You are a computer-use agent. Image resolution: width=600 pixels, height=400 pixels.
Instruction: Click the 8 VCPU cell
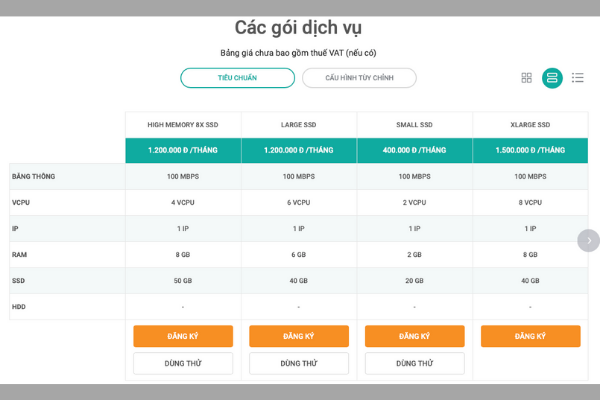[530, 202]
